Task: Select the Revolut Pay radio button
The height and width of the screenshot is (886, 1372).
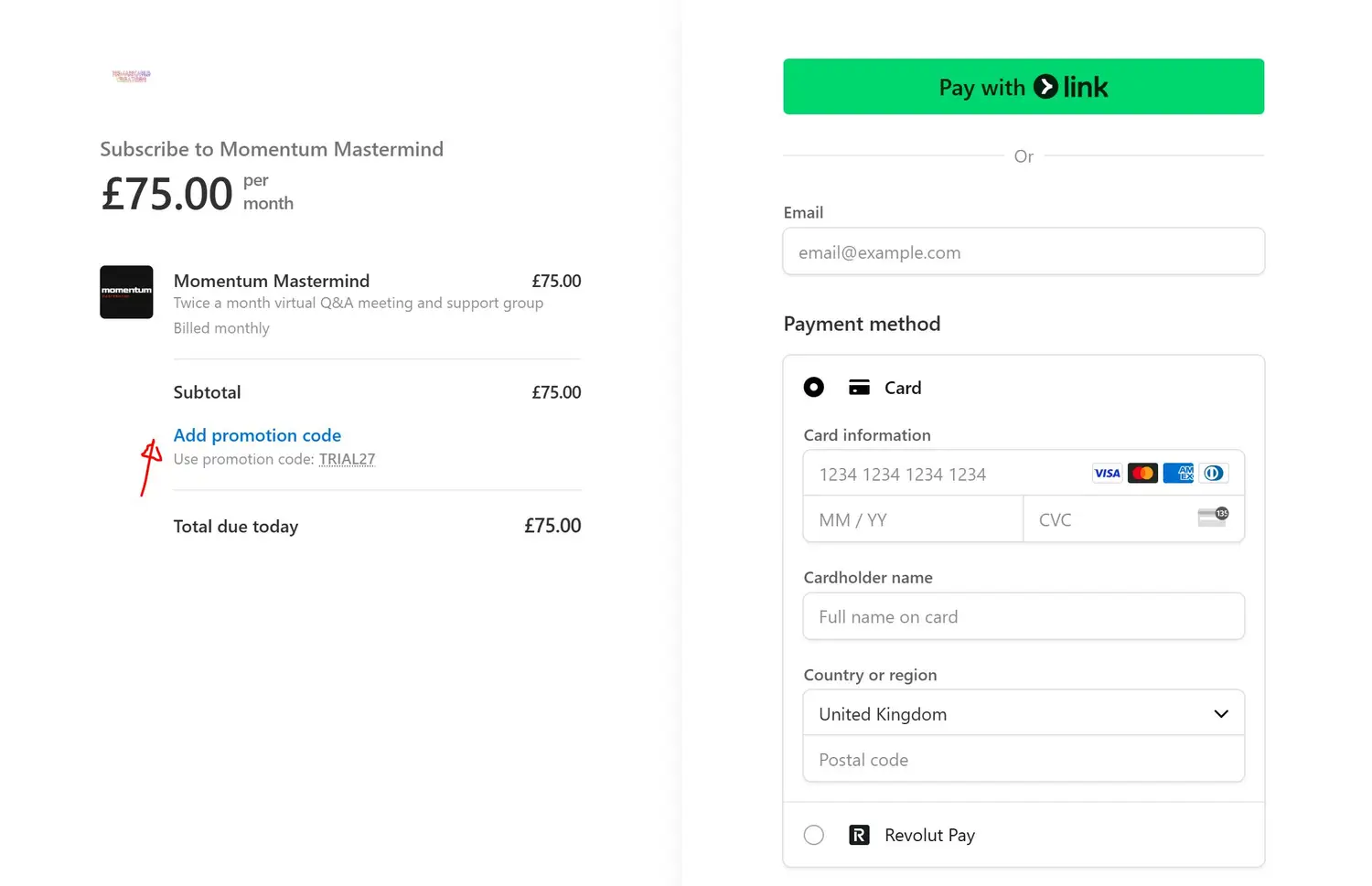Action: coord(813,835)
